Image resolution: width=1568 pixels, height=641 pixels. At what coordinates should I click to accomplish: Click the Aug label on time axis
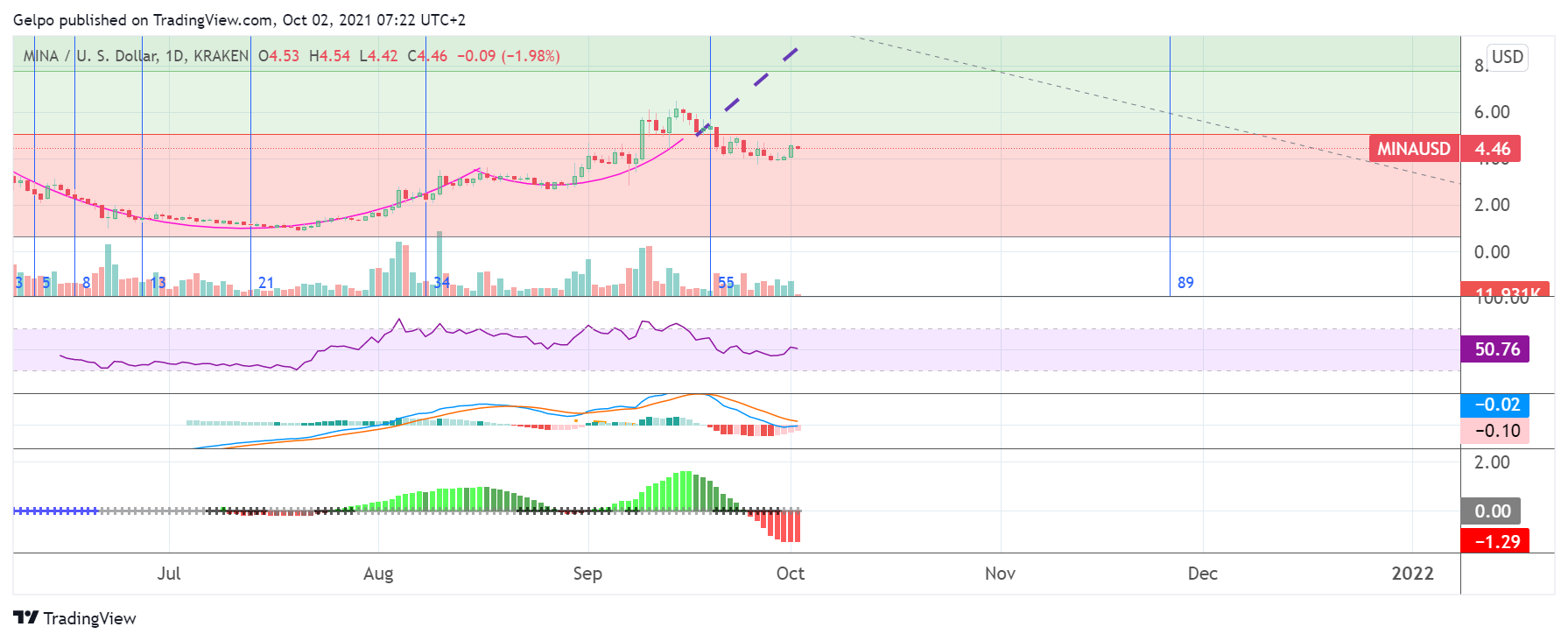(378, 574)
